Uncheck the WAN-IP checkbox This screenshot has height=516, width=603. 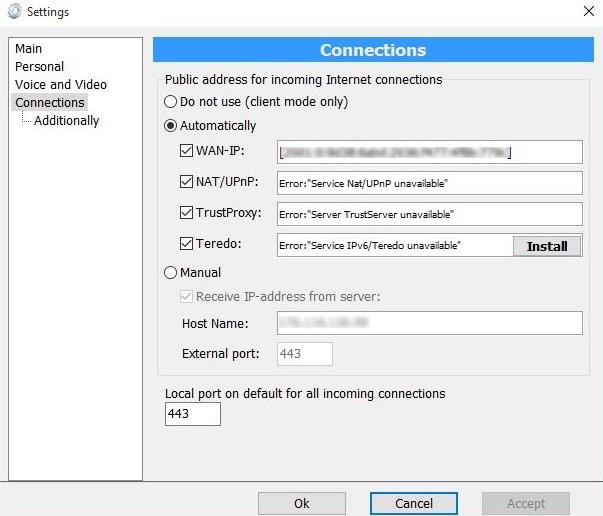coord(187,152)
